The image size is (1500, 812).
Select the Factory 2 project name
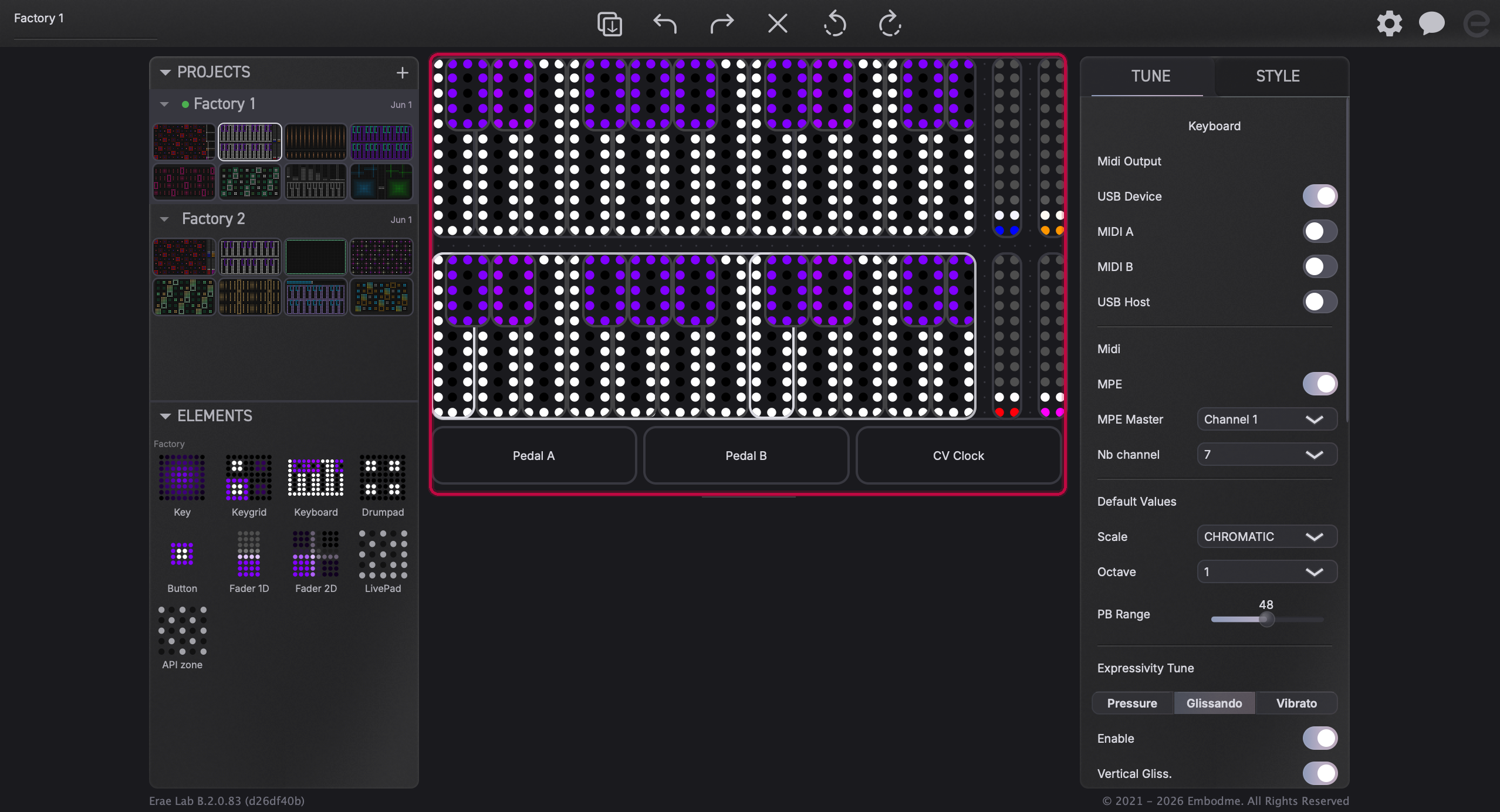(213, 219)
